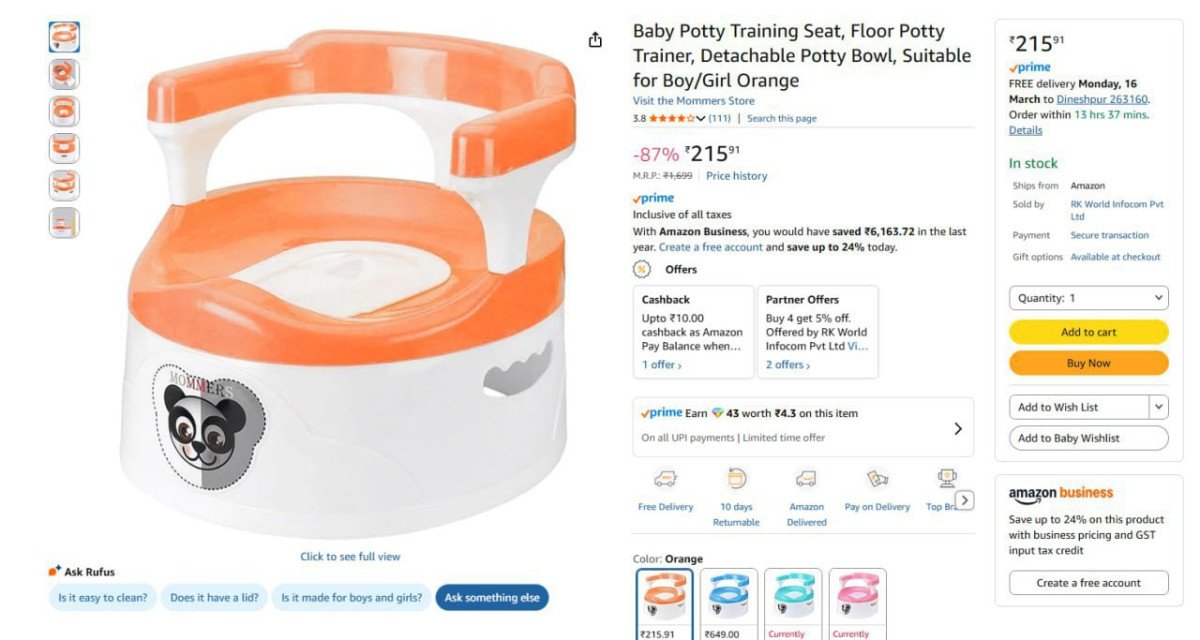Open the Prime UPI earn offer arrow
Screen dimensions: 1200x640
957,428
